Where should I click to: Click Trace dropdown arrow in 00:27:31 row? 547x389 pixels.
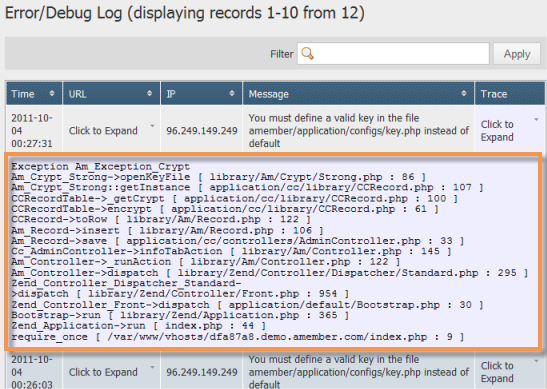point(537,120)
